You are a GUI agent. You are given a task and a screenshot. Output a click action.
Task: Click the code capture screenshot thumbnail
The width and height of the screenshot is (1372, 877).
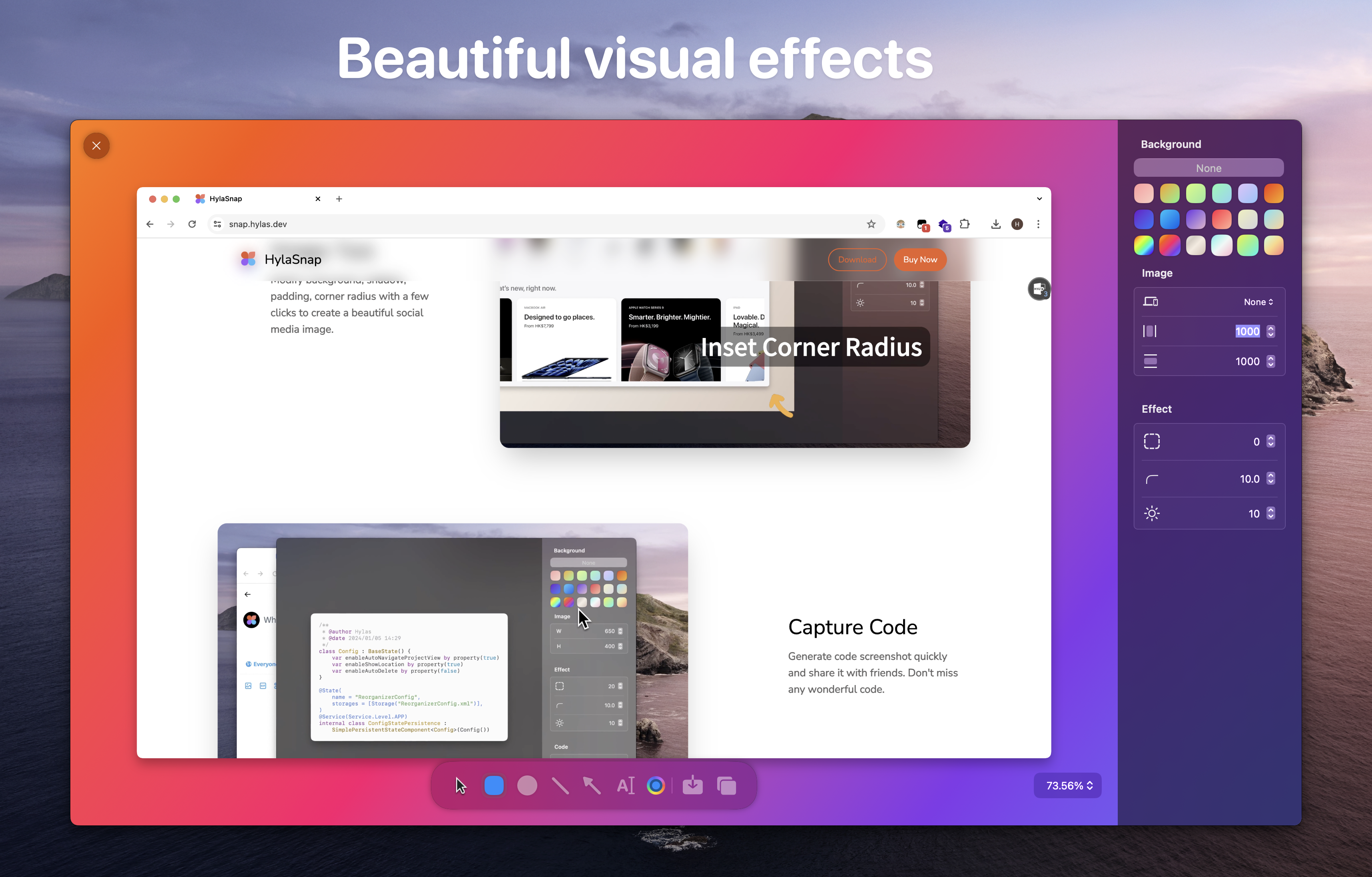[453, 641]
